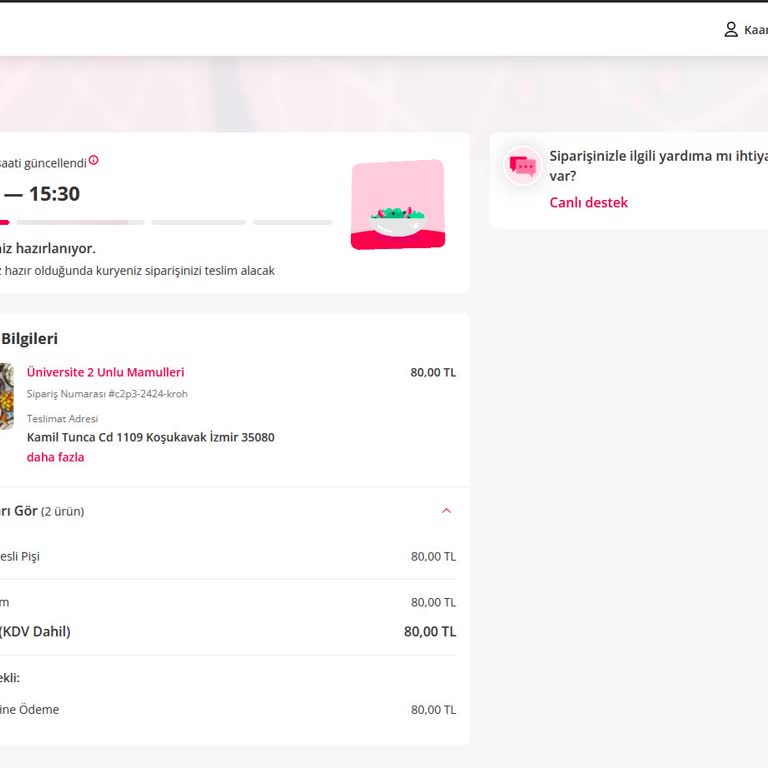Viewport: 768px width, 768px height.
Task: Click address 'Kamil Tunca Cd 1109 Koşukavak İzmir 35080'
Action: [x=150, y=437]
